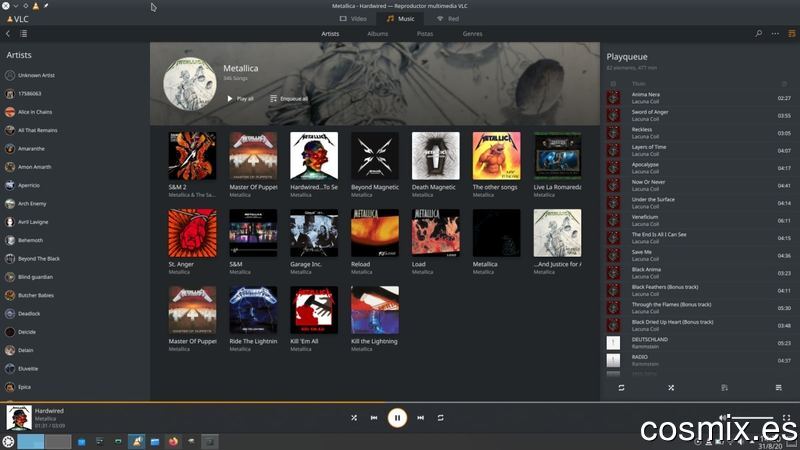This screenshot has width=800, height=450.
Task: Open Hardwired...To Self-Destruct album cover
Action: (x=314, y=156)
